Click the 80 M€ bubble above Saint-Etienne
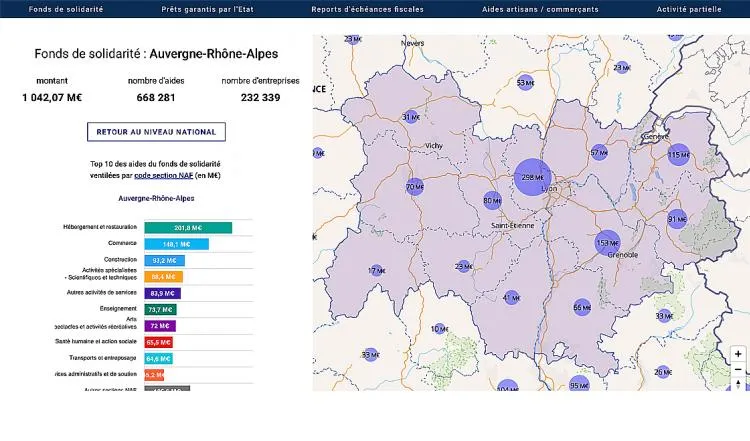 (492, 200)
